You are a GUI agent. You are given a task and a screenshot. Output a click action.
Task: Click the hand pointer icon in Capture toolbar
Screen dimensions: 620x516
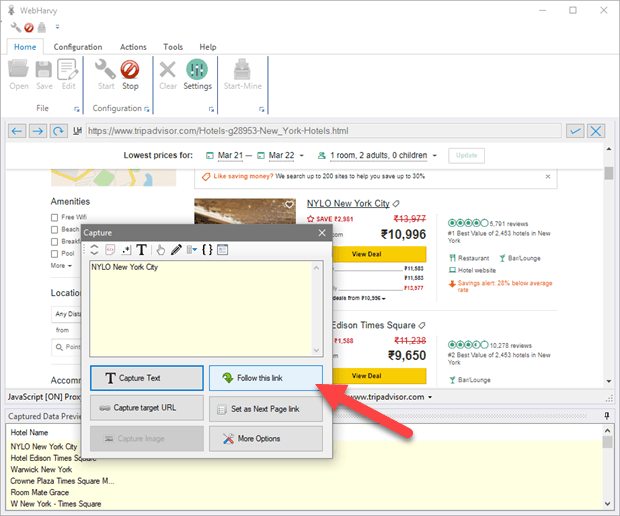161,249
